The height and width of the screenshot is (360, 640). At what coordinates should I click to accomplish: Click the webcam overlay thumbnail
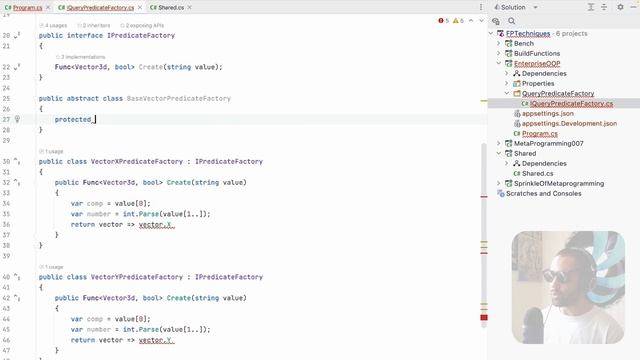568,287
